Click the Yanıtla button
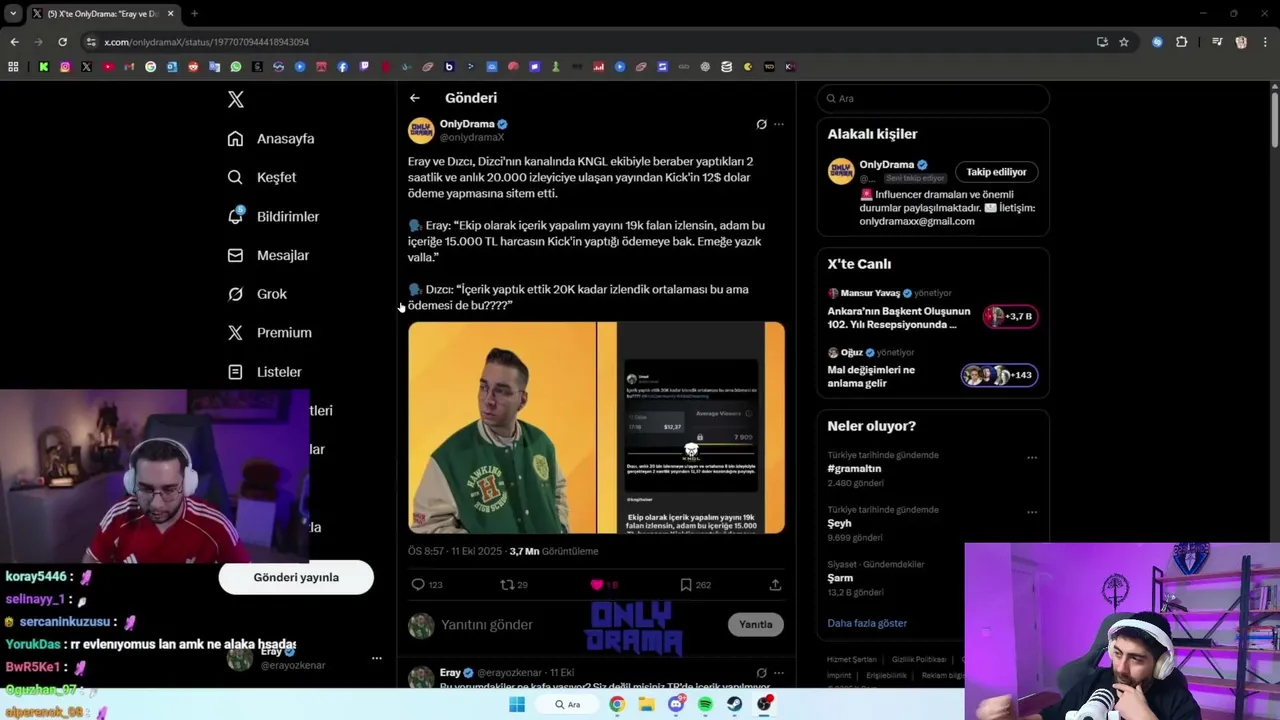 [756, 625]
